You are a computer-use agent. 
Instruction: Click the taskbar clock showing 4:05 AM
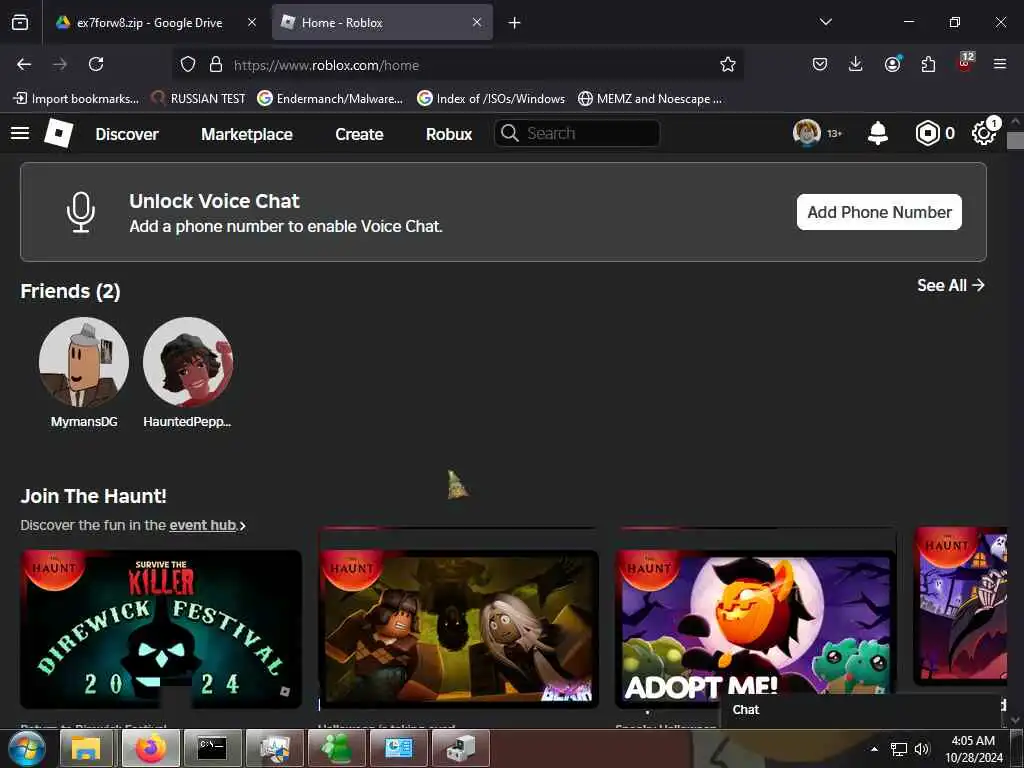973,749
